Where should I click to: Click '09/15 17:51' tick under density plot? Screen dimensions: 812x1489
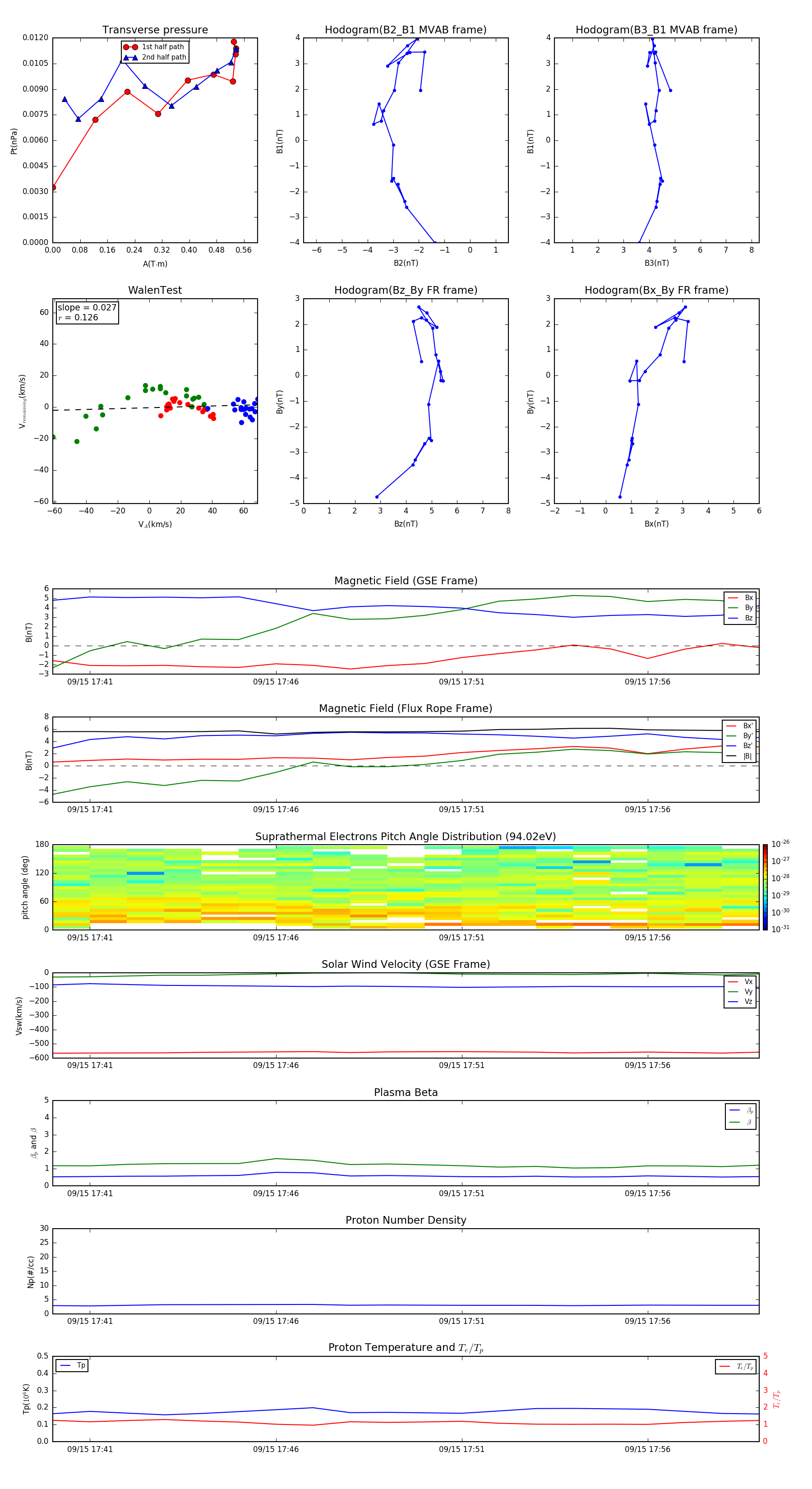(x=461, y=1321)
